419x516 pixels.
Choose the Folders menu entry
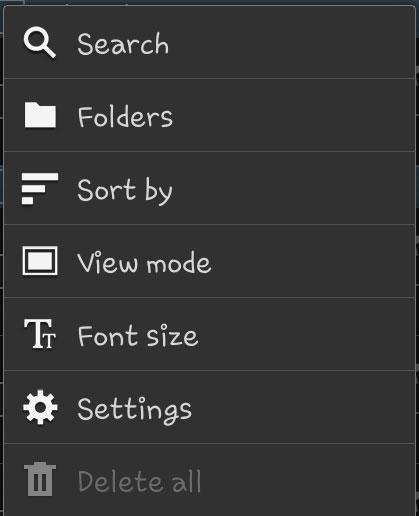(x=209, y=115)
